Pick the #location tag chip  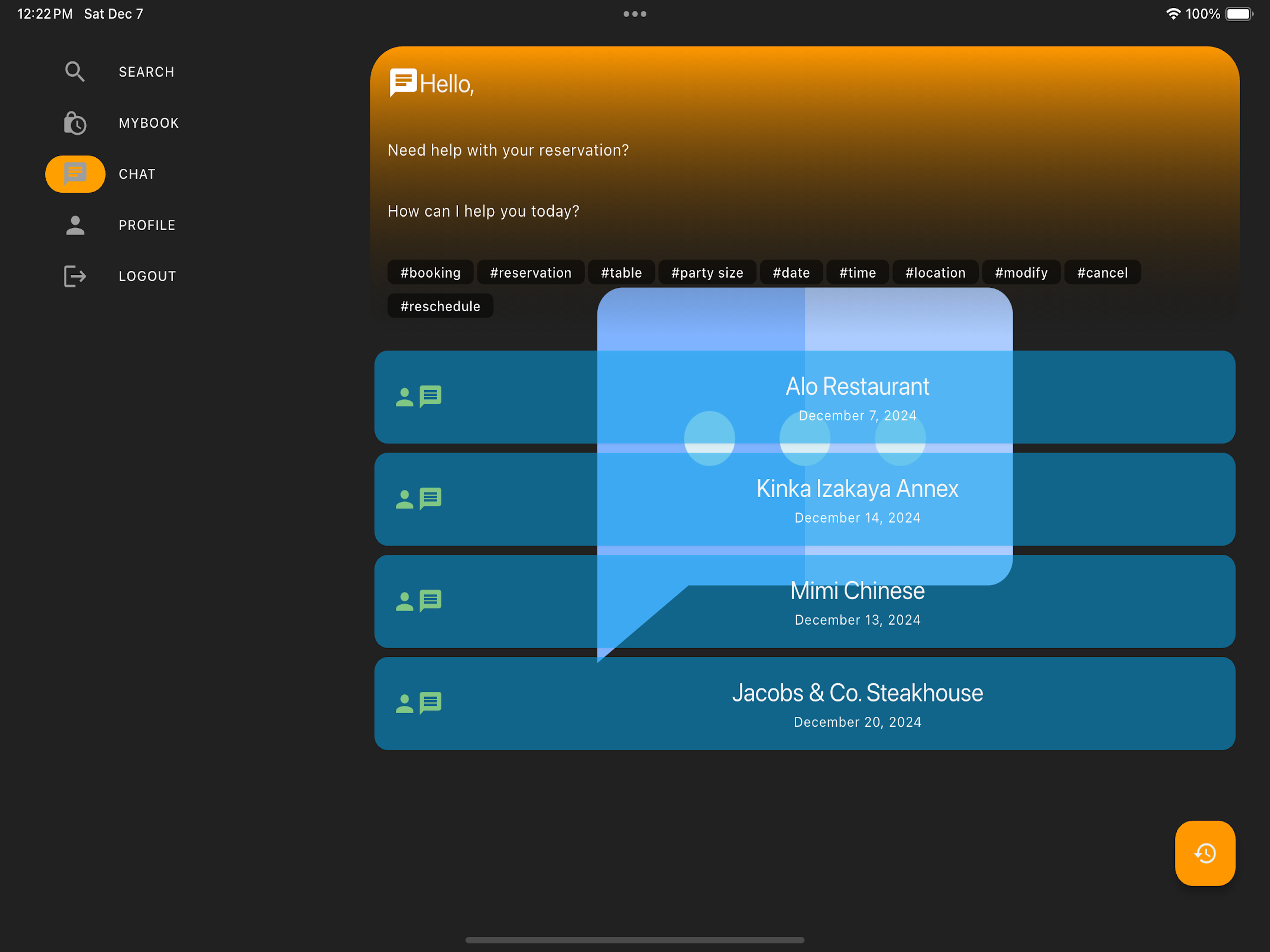pos(935,273)
